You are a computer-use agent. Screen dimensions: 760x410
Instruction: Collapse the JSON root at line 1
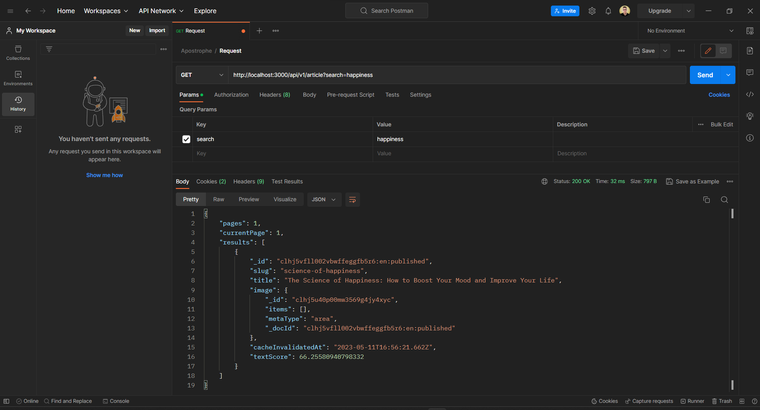click(206, 214)
